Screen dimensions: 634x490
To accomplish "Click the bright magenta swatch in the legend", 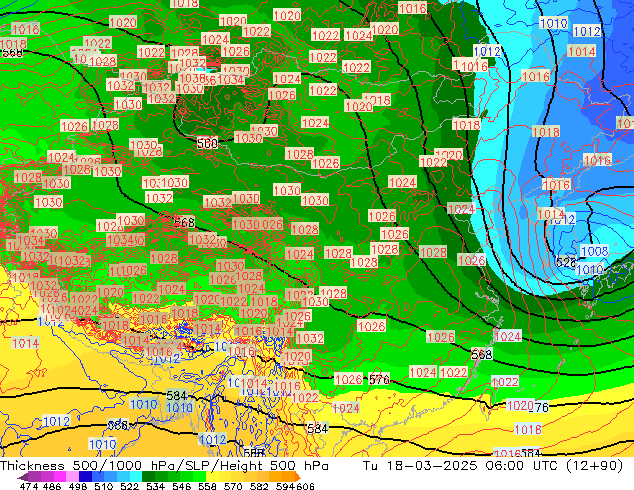I will (x=60, y=476).
